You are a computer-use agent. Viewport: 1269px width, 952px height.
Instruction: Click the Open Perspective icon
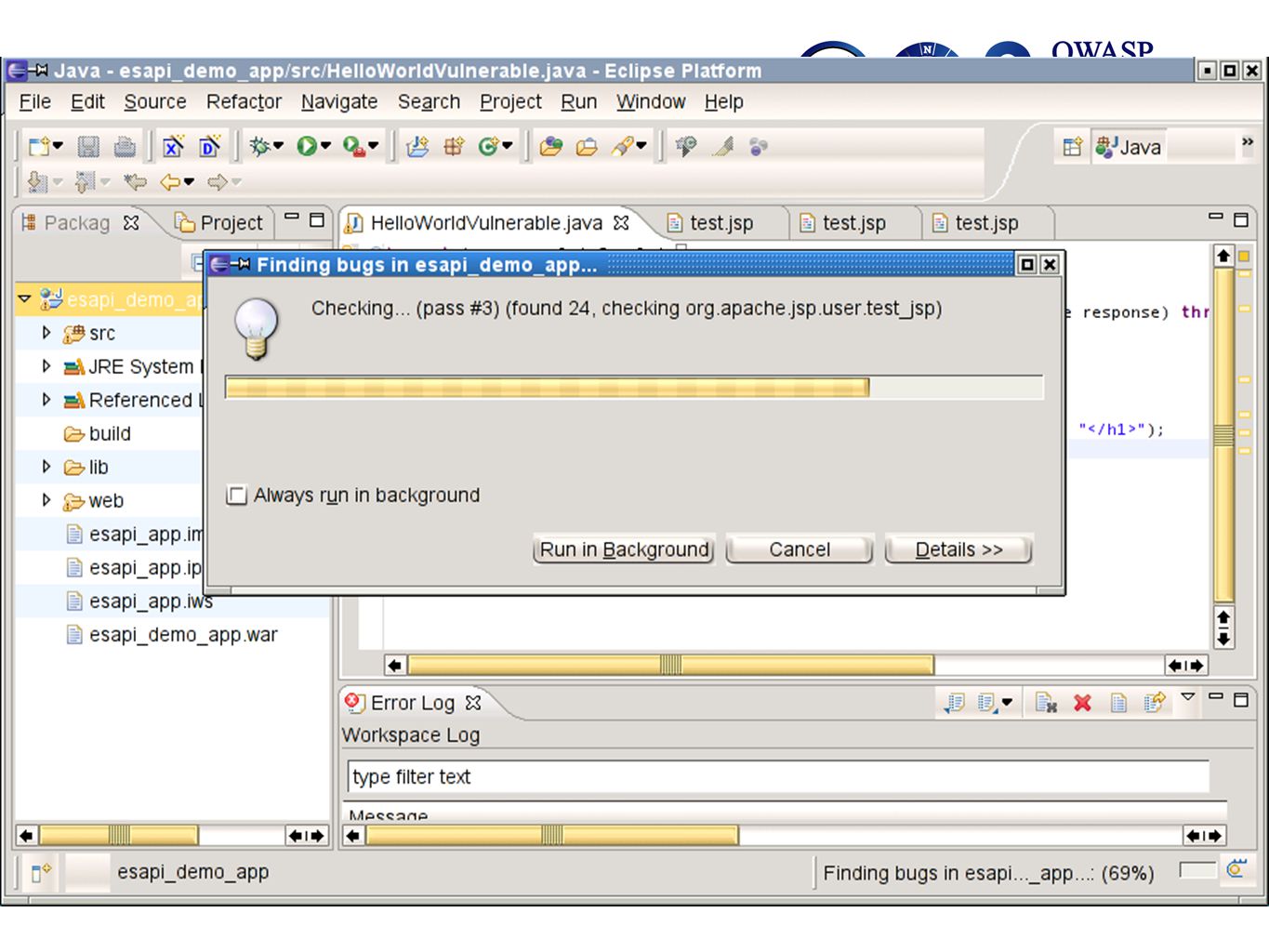[1072, 147]
